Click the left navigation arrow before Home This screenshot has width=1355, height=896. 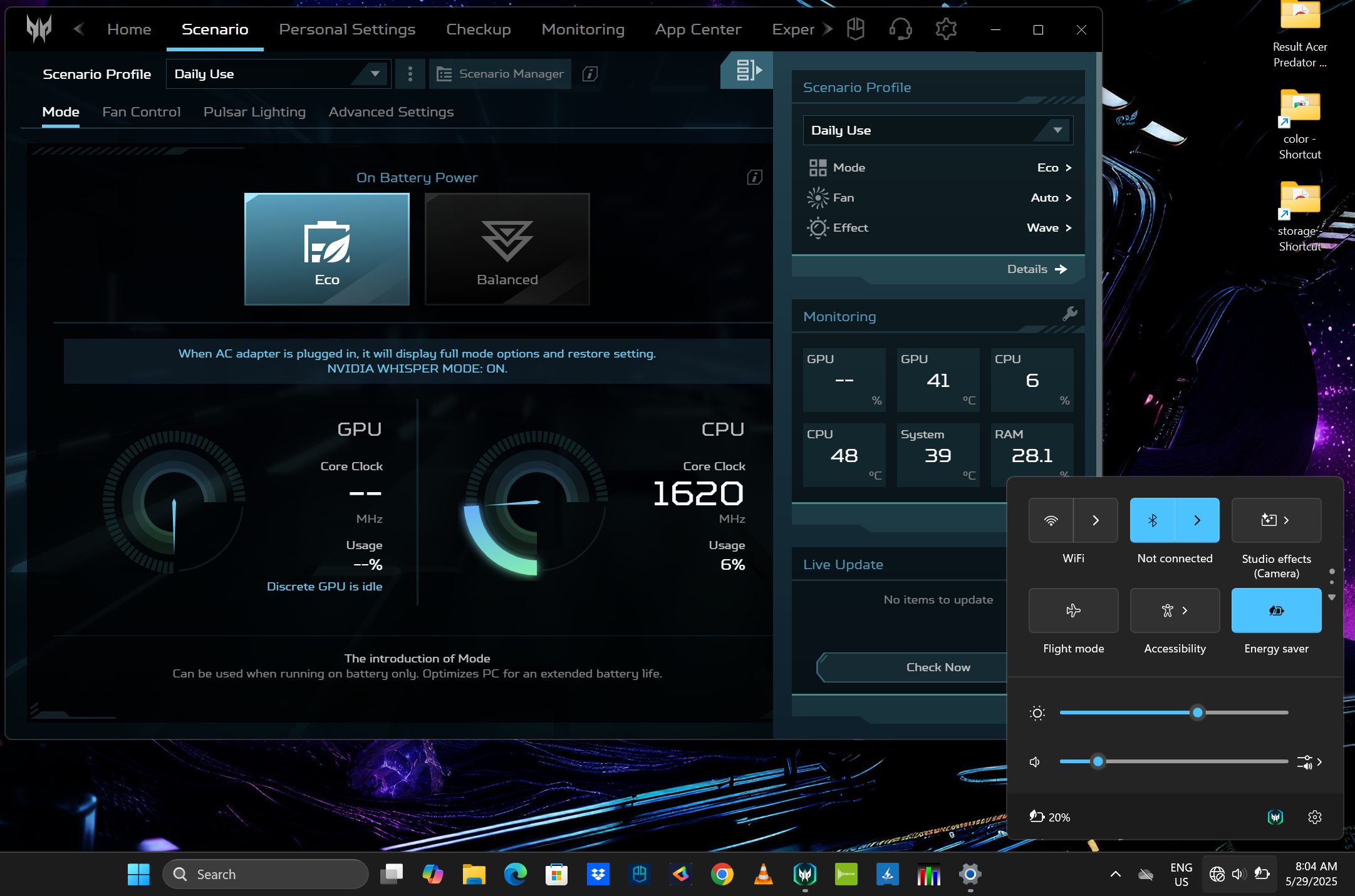[x=79, y=29]
